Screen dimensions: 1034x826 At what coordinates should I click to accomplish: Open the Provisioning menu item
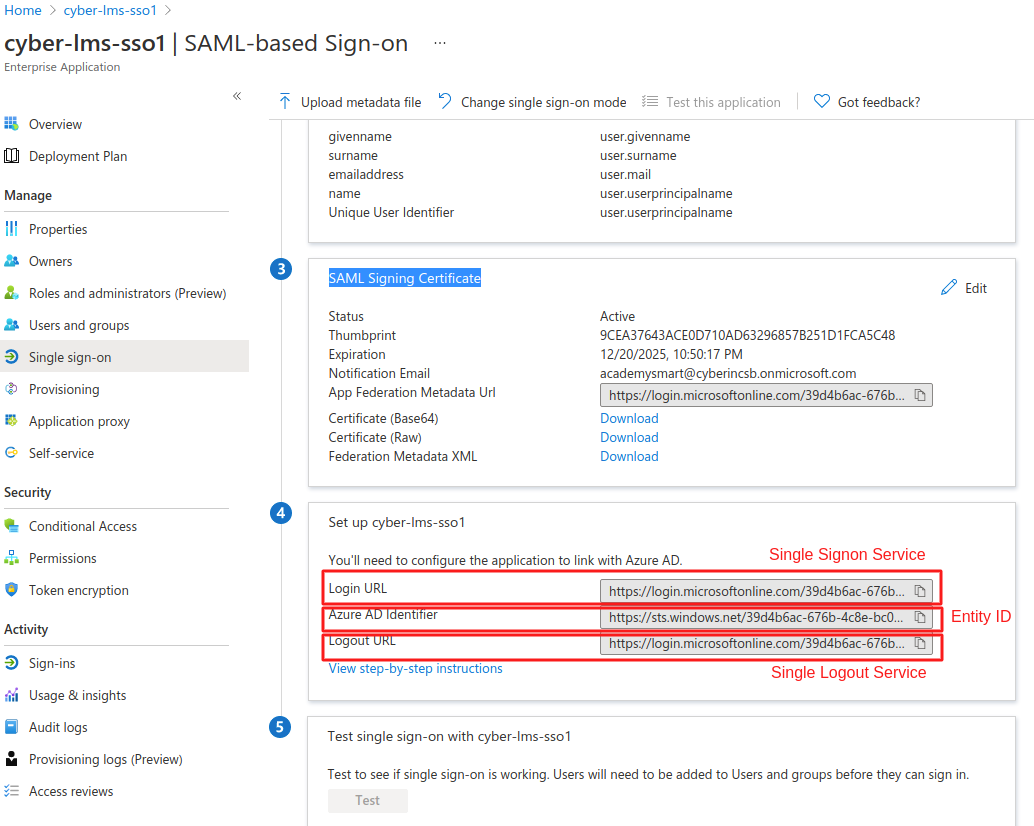(x=64, y=390)
